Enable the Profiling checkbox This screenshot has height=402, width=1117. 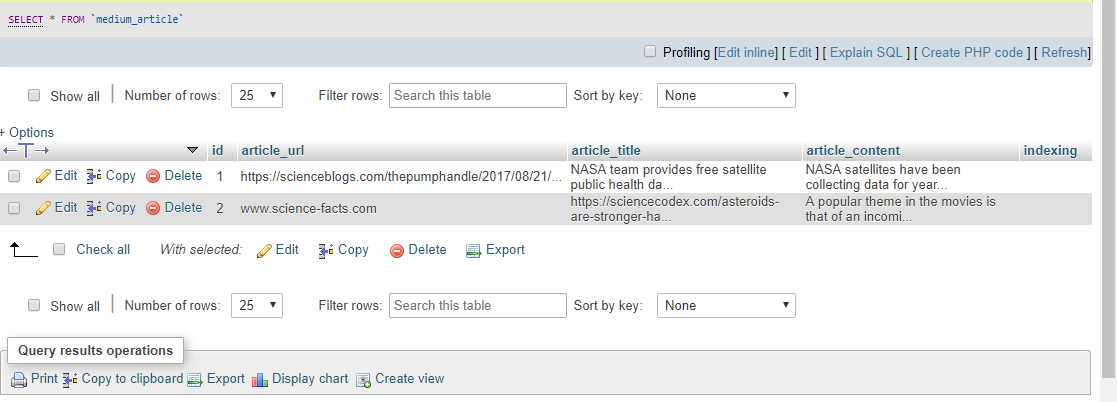650,51
